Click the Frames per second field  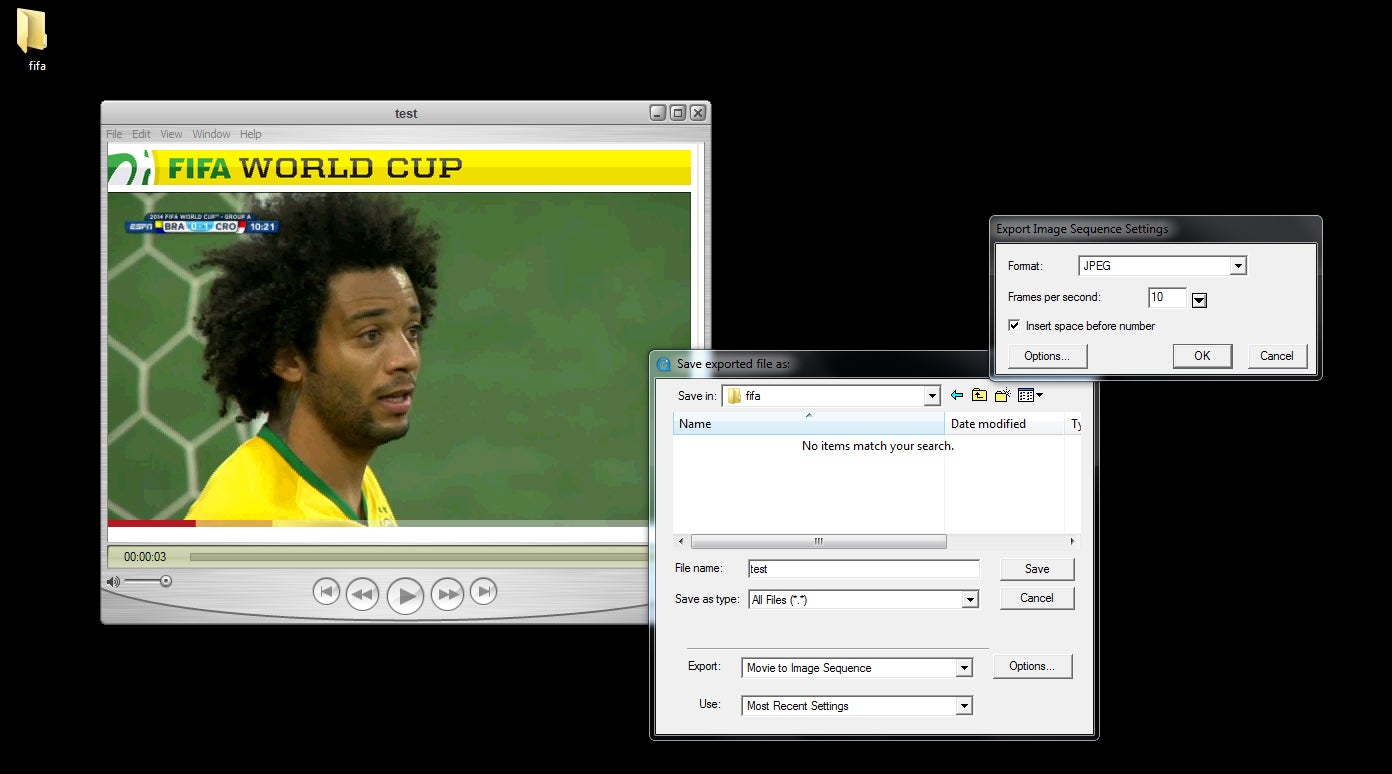[1167, 297]
